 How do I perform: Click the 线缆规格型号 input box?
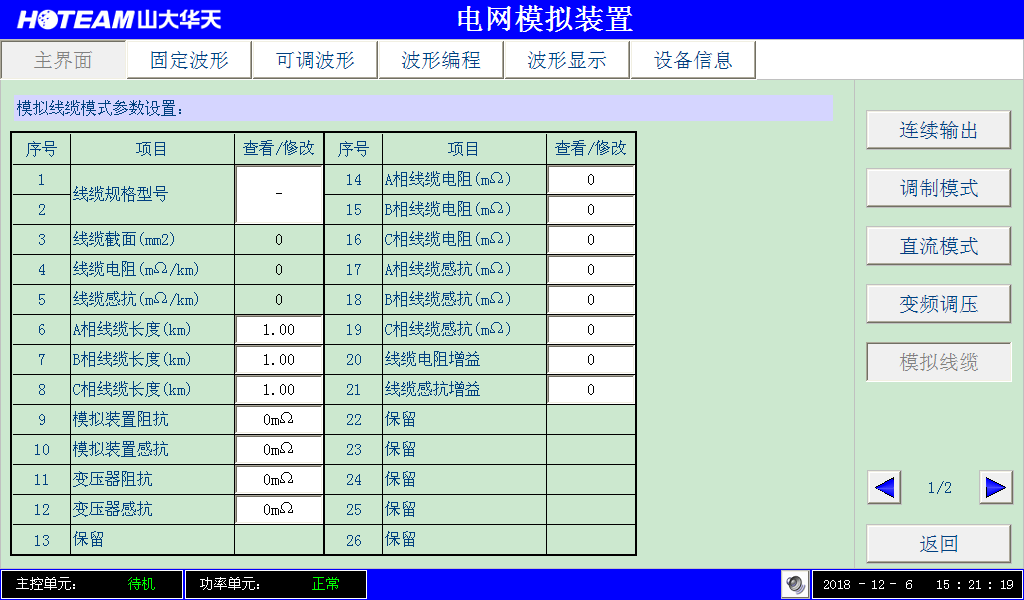(x=279, y=195)
